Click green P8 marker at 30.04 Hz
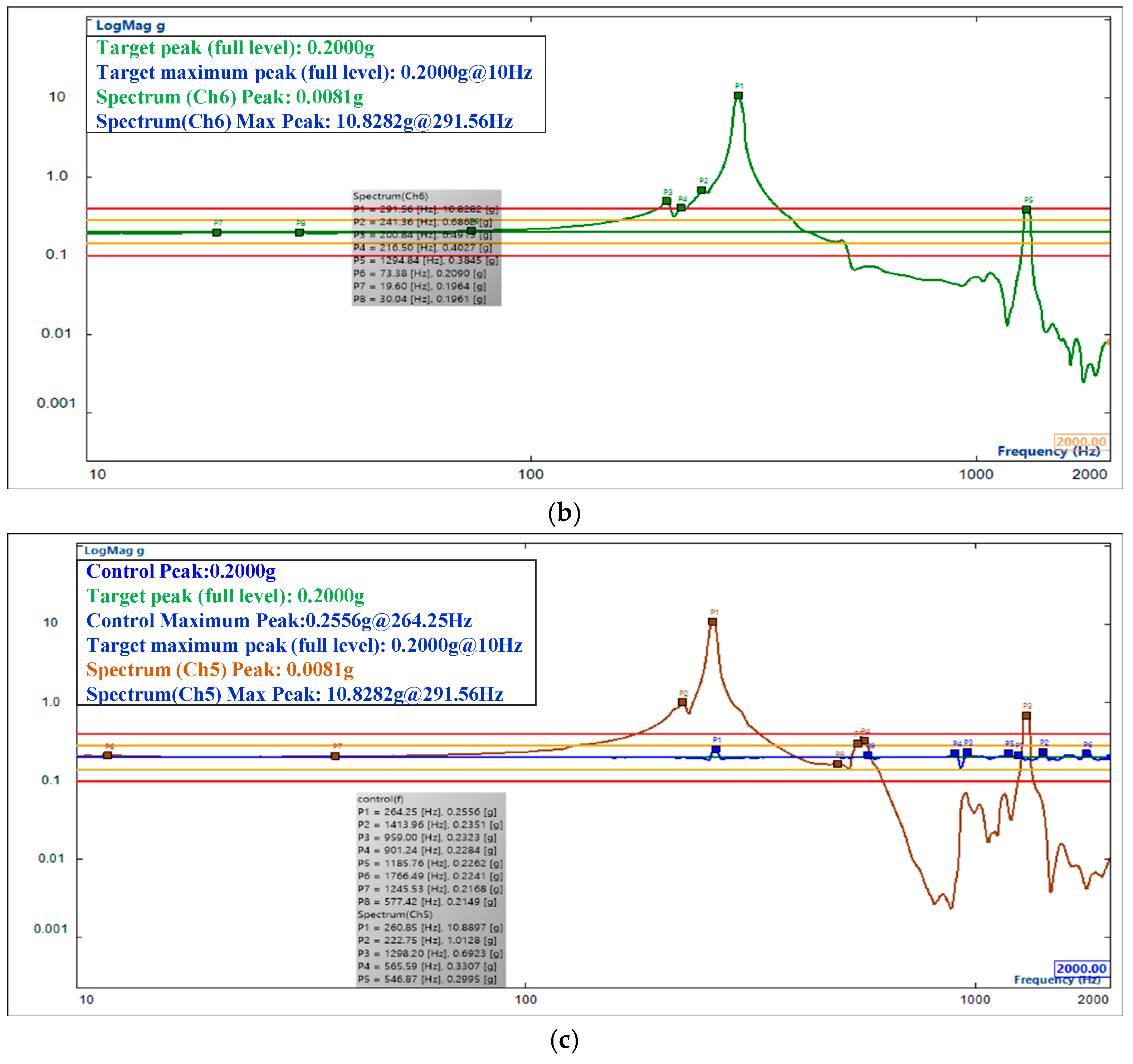This screenshot has width=1133, height=1064. tap(299, 232)
